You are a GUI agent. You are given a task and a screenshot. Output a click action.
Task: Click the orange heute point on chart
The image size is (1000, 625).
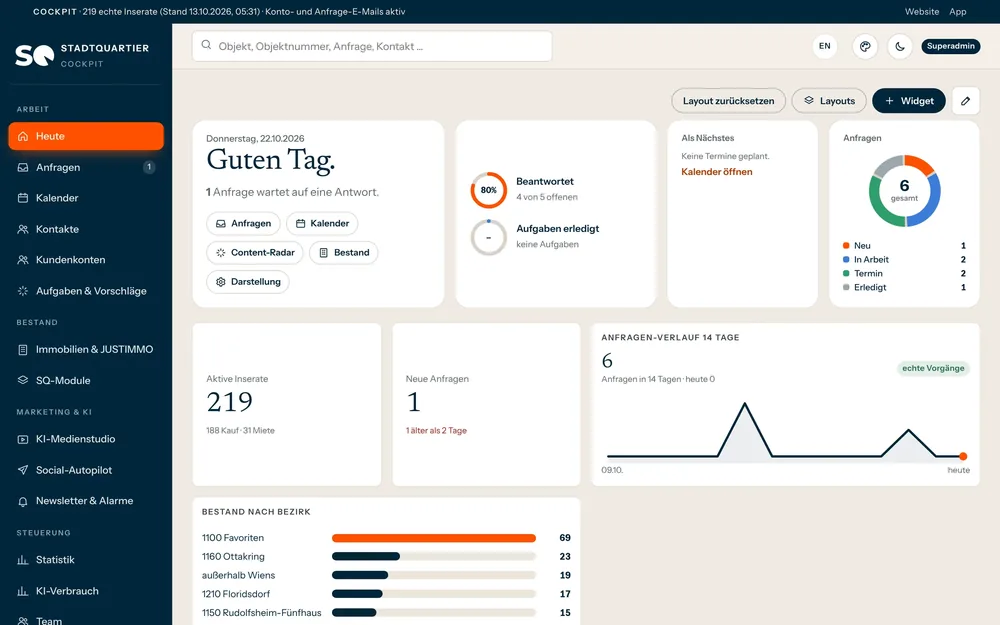click(963, 456)
